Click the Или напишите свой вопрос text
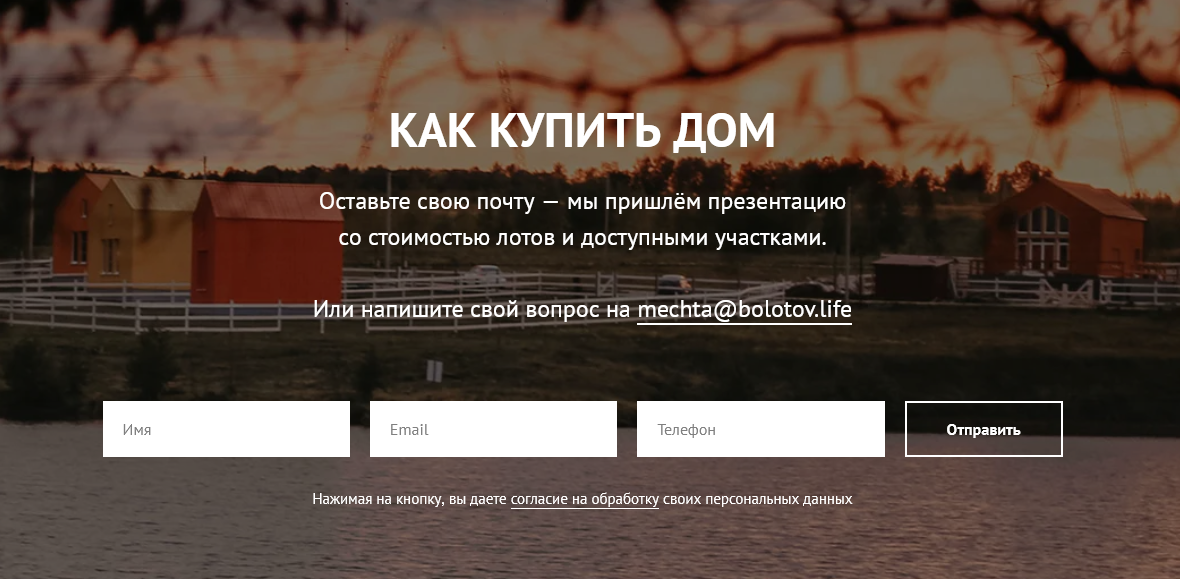Viewport: 1180px width, 579px height. pyautogui.click(x=473, y=310)
